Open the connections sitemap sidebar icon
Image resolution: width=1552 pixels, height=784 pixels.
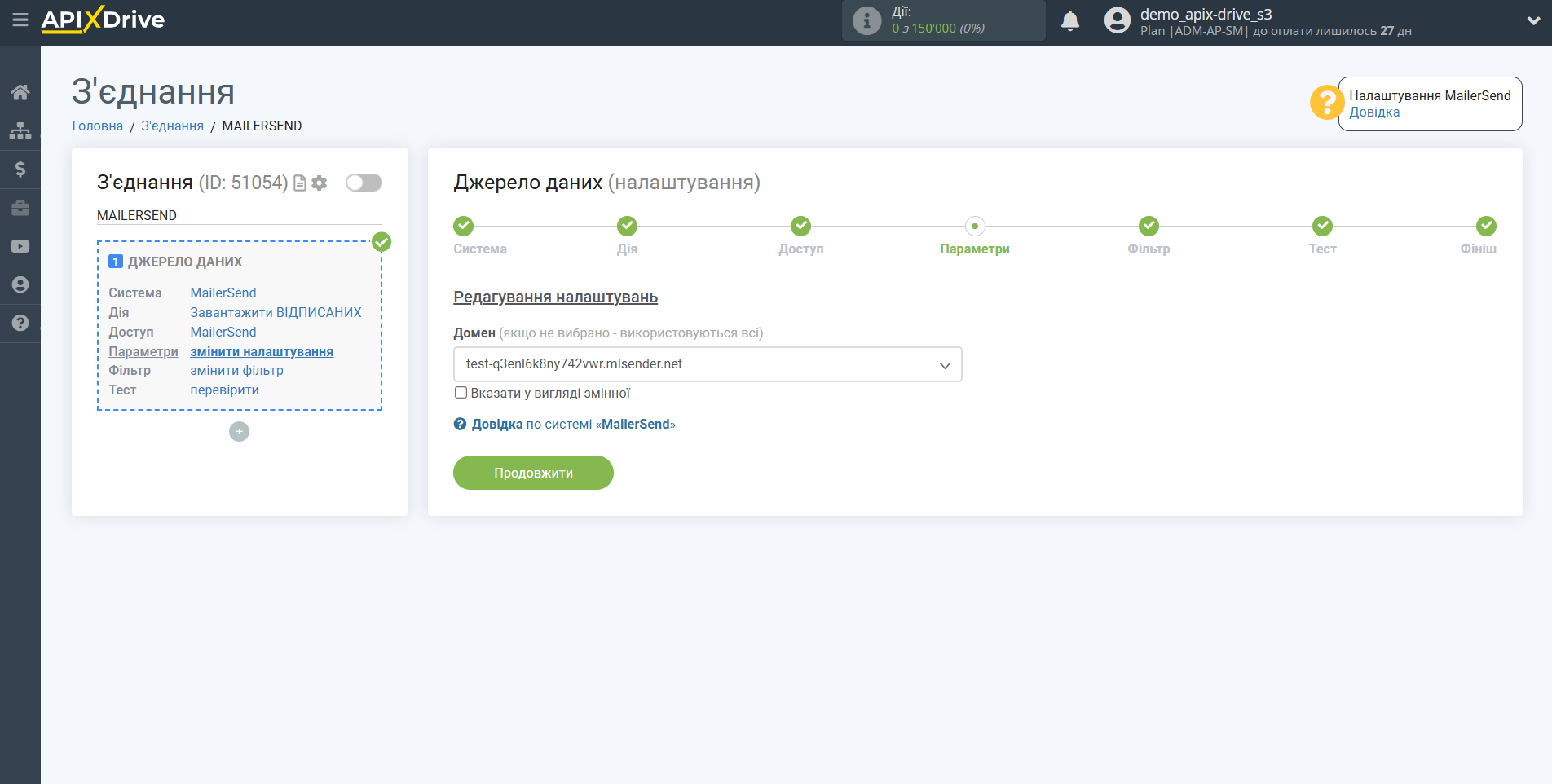click(x=20, y=130)
